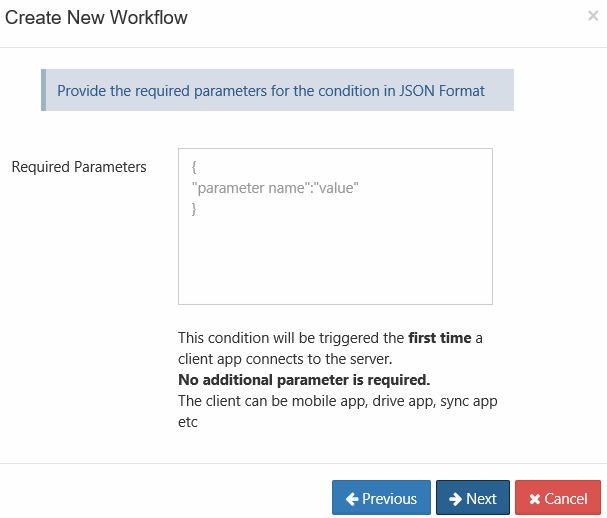
Task: Click the left arrow icon on Previous
Action: point(352,498)
